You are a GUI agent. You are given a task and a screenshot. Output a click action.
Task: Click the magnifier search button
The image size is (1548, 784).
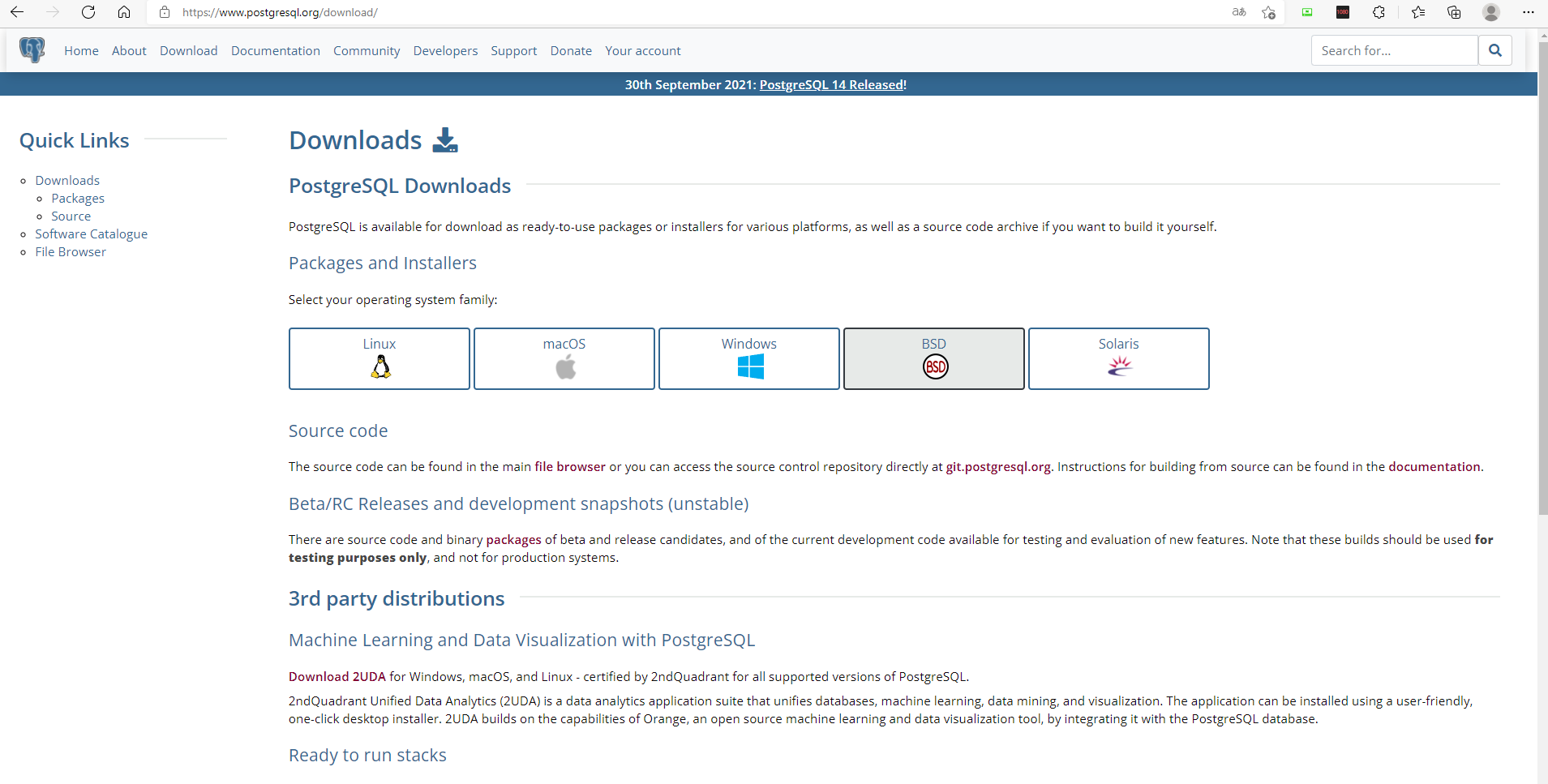point(1495,50)
